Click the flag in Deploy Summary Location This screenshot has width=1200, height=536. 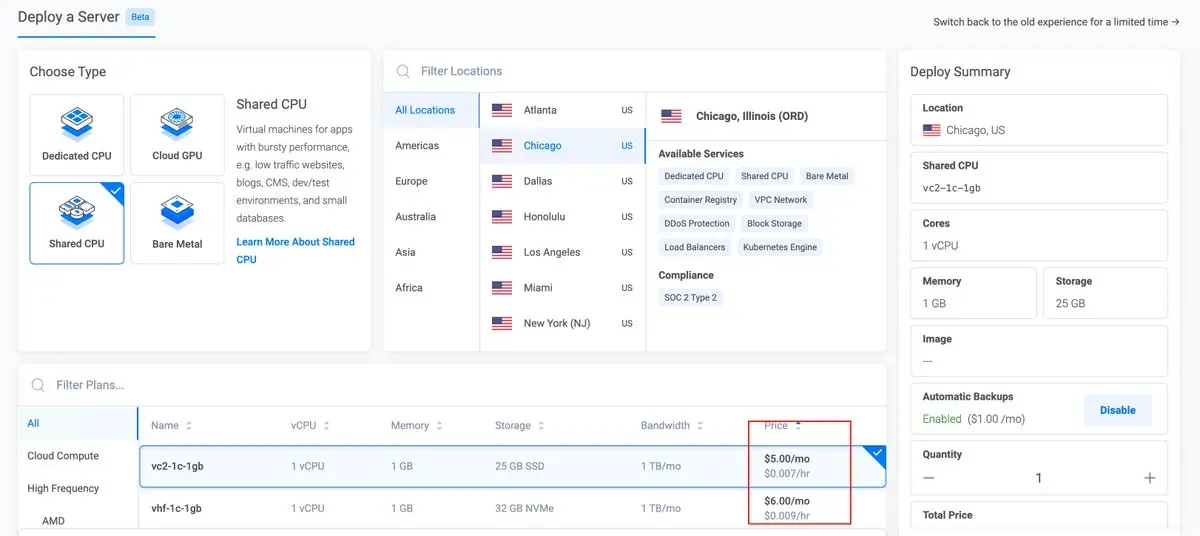(932, 130)
